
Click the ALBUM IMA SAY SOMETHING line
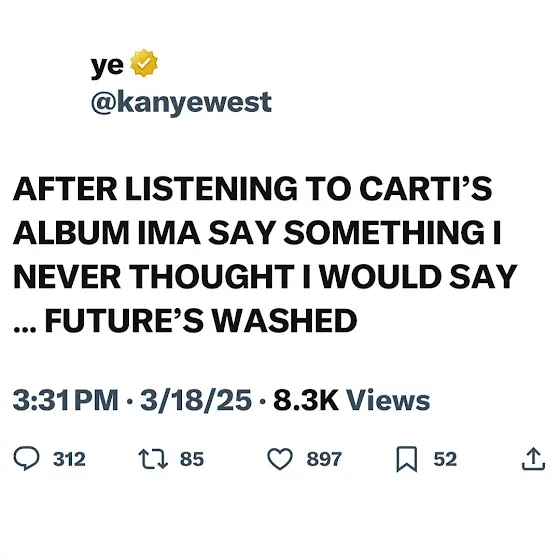pos(257,232)
